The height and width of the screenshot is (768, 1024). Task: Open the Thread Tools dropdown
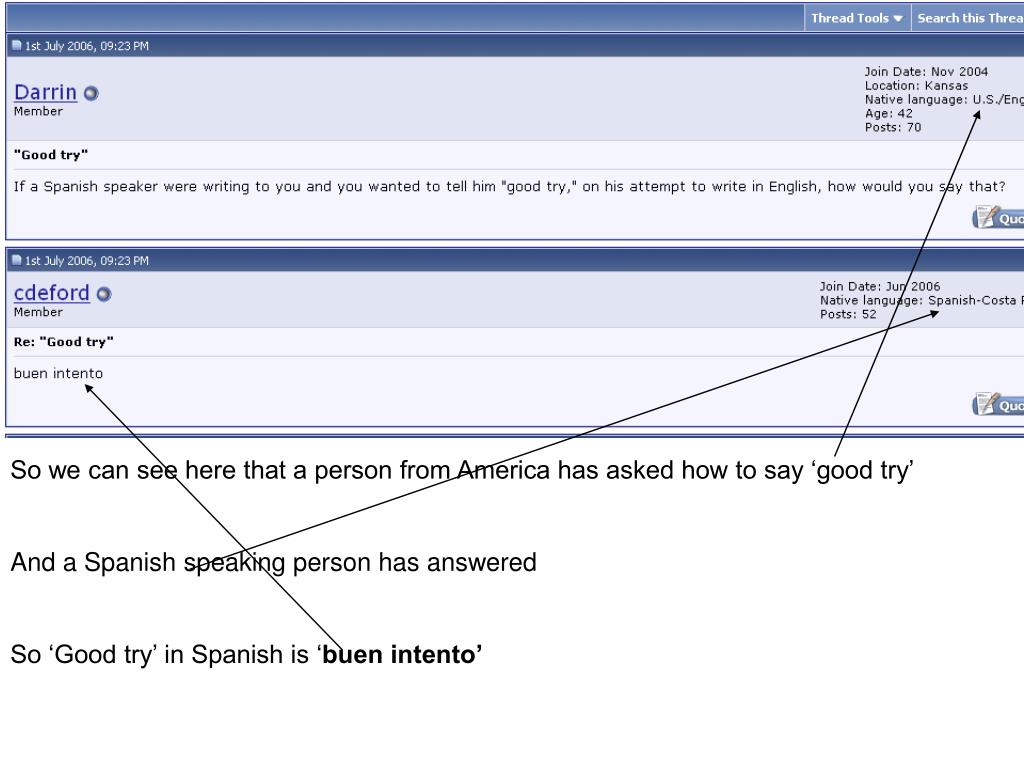tap(857, 18)
